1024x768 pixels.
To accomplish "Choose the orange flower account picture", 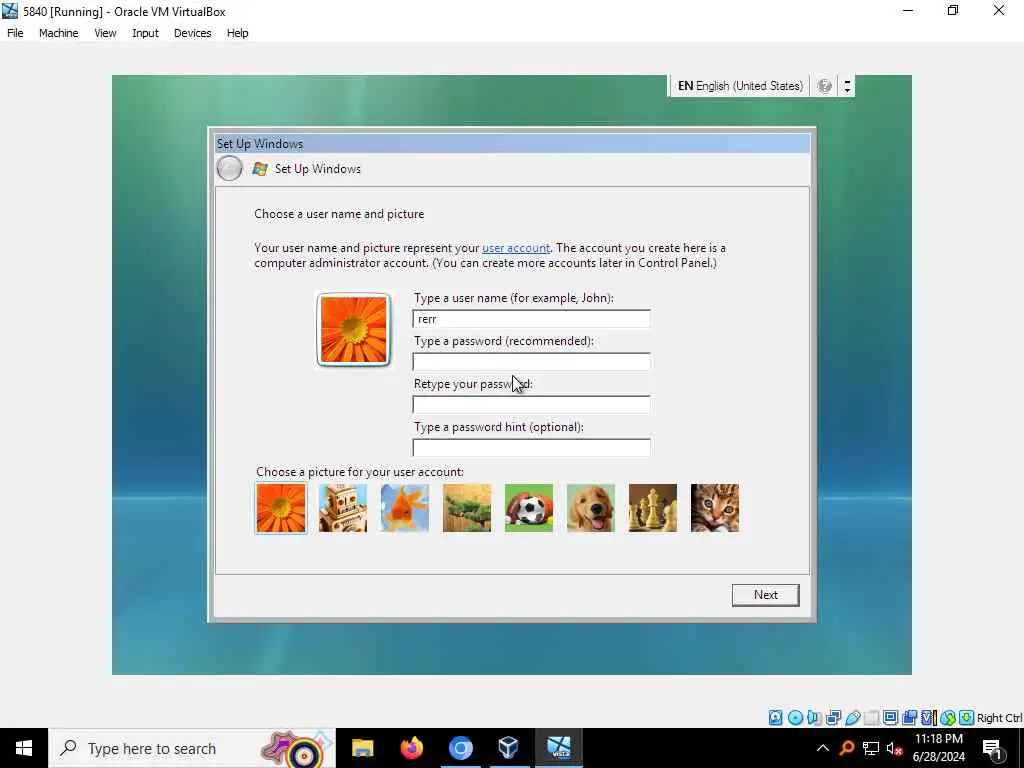I will [x=281, y=508].
